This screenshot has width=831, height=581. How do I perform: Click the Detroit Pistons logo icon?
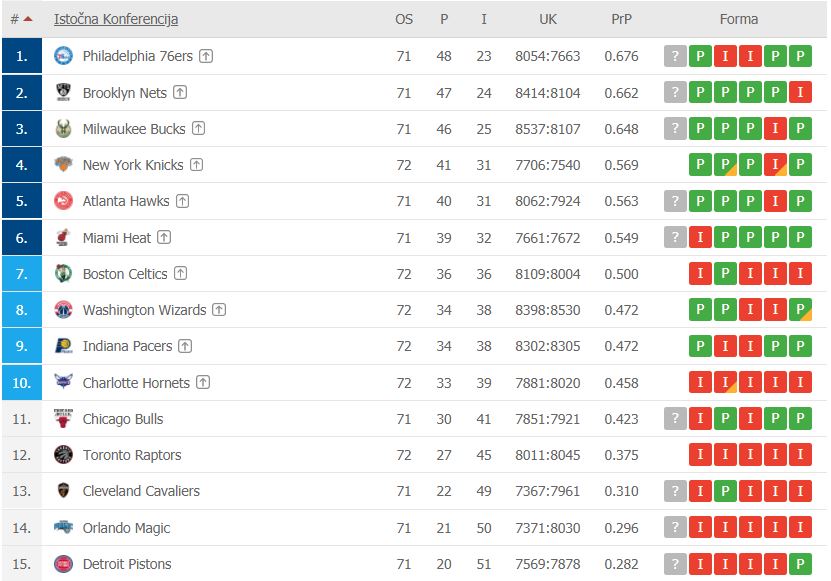coord(63,564)
